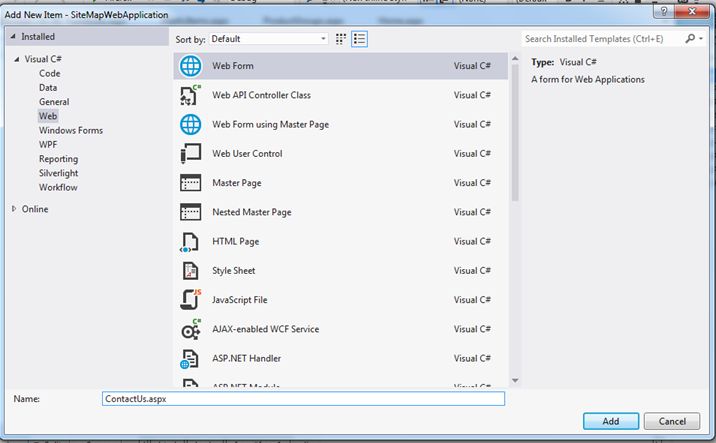Click the Cancel button
The height and width of the screenshot is (443, 716).
(x=672, y=421)
